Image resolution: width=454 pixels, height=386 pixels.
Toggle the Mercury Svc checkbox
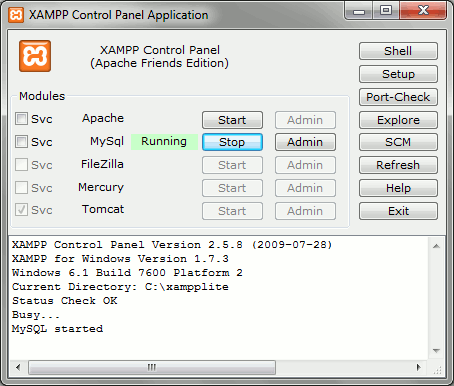[21, 188]
